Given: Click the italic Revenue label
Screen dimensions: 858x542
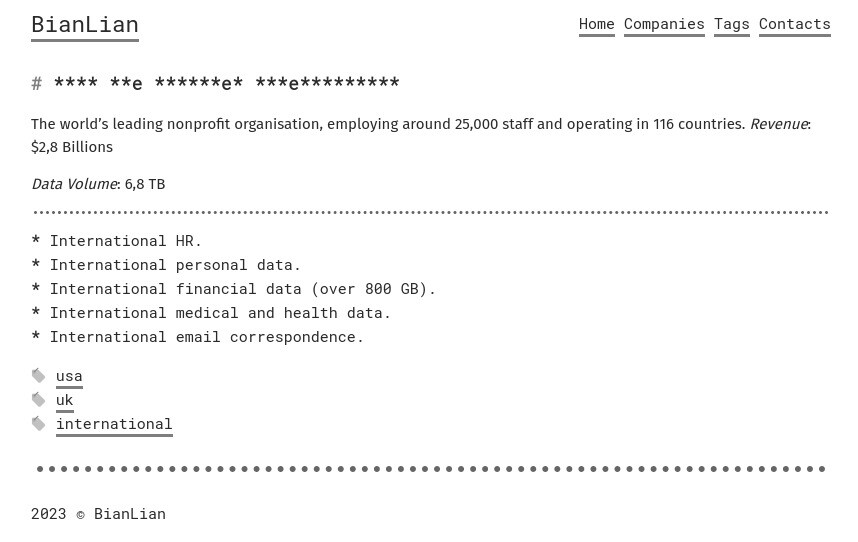Looking at the screenshot, I should point(779,124).
